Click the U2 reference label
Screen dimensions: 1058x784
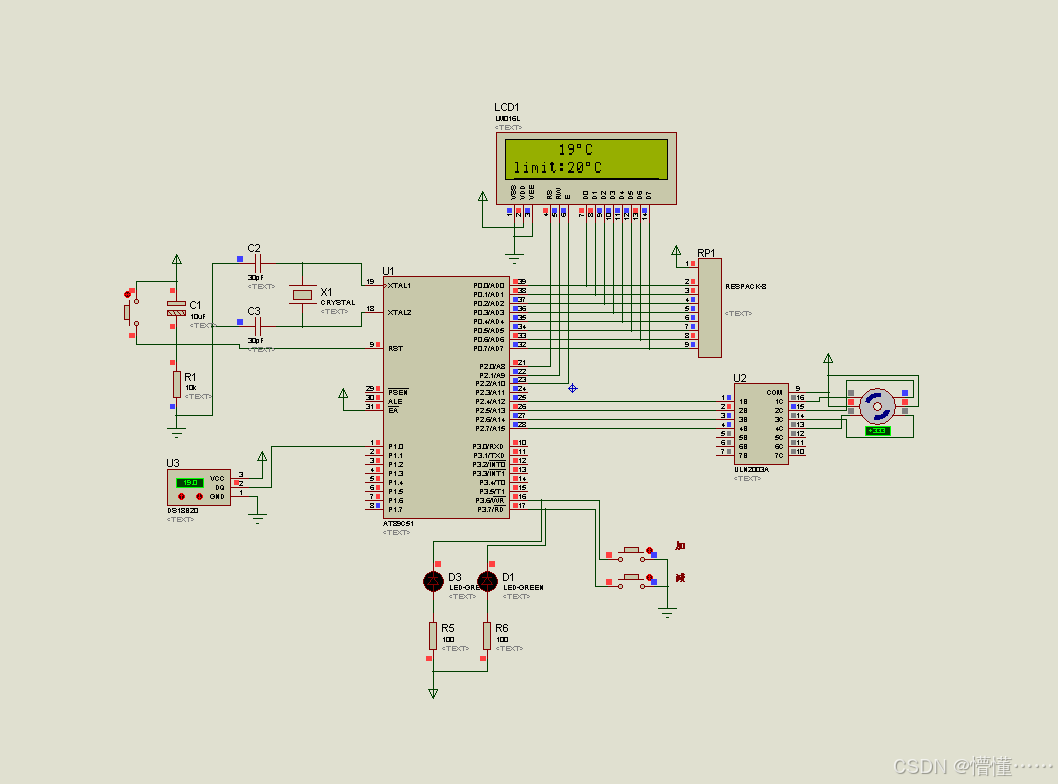click(x=740, y=378)
